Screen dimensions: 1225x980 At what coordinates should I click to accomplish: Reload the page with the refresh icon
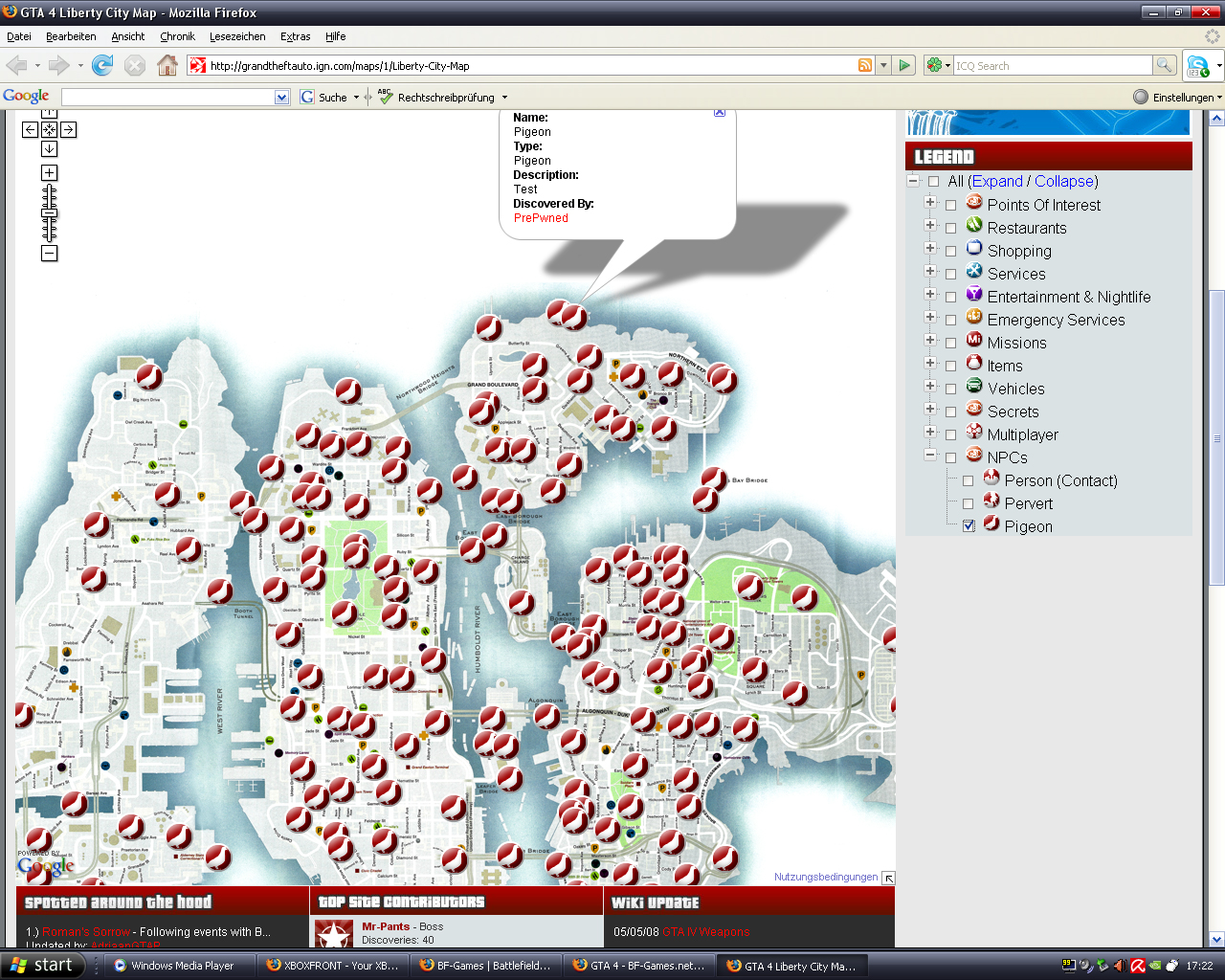[102, 65]
